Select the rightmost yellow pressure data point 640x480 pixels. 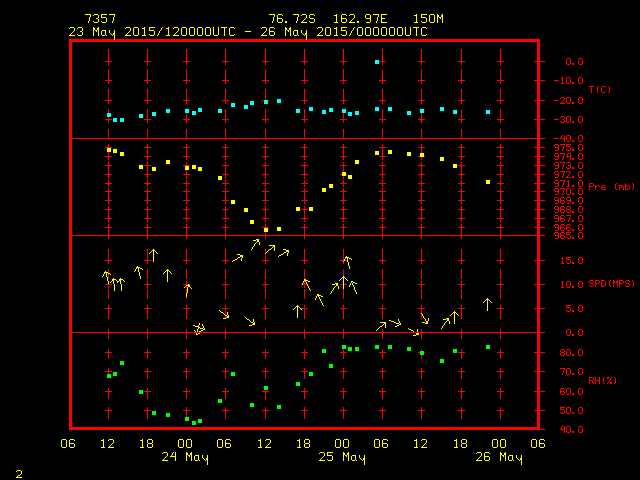(x=488, y=182)
